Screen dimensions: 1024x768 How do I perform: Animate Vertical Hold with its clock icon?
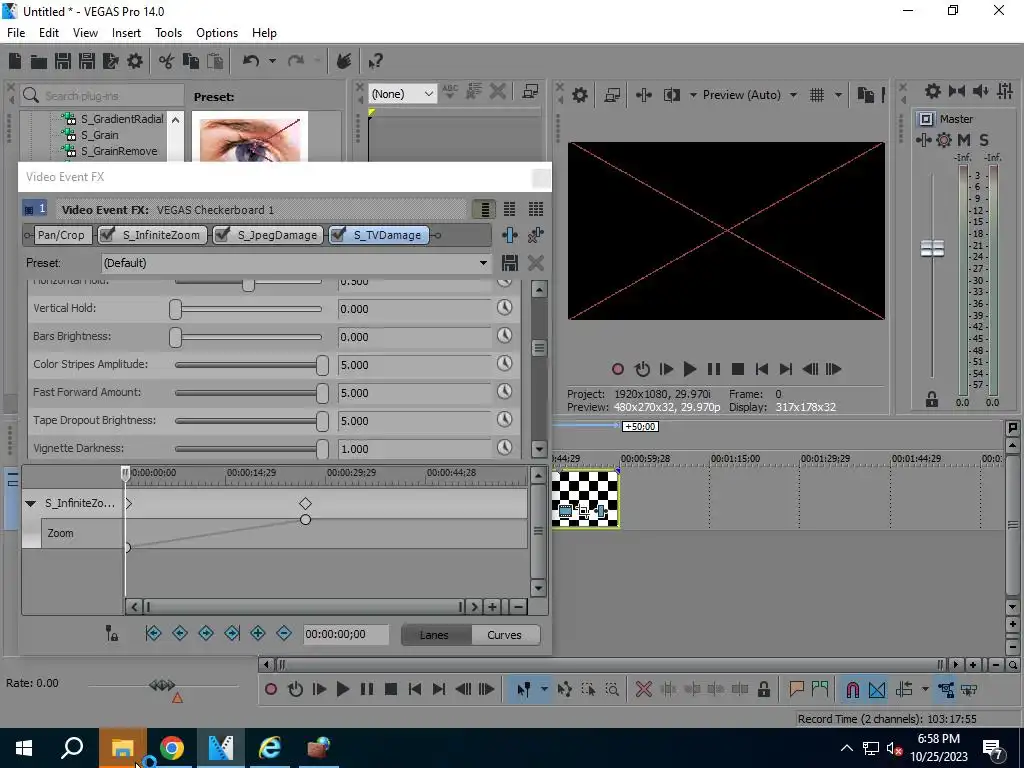[504, 308]
